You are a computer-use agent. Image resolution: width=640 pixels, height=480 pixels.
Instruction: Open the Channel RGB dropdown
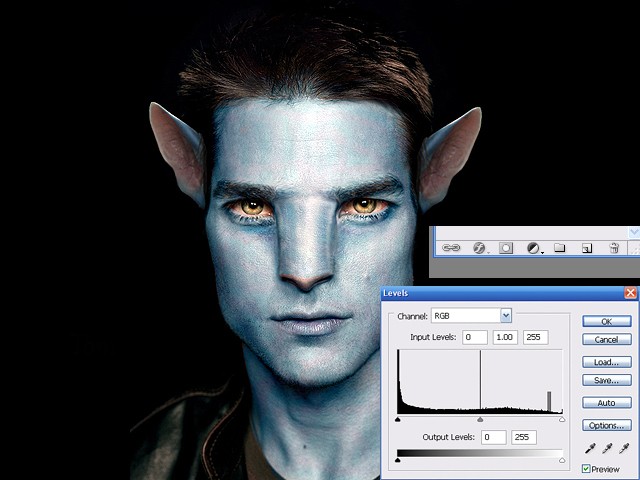pos(471,316)
